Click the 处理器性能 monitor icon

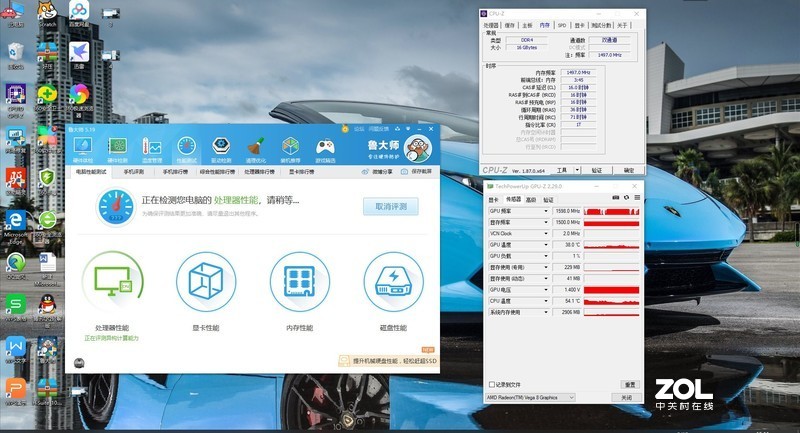coord(112,282)
